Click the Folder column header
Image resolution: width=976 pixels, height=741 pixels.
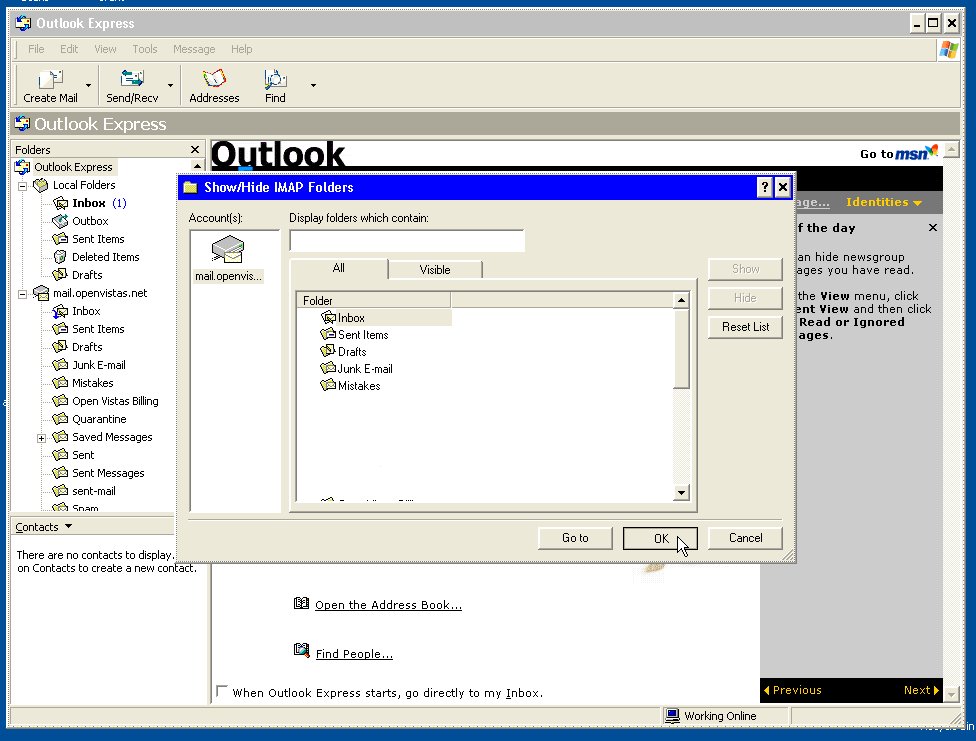click(x=373, y=300)
